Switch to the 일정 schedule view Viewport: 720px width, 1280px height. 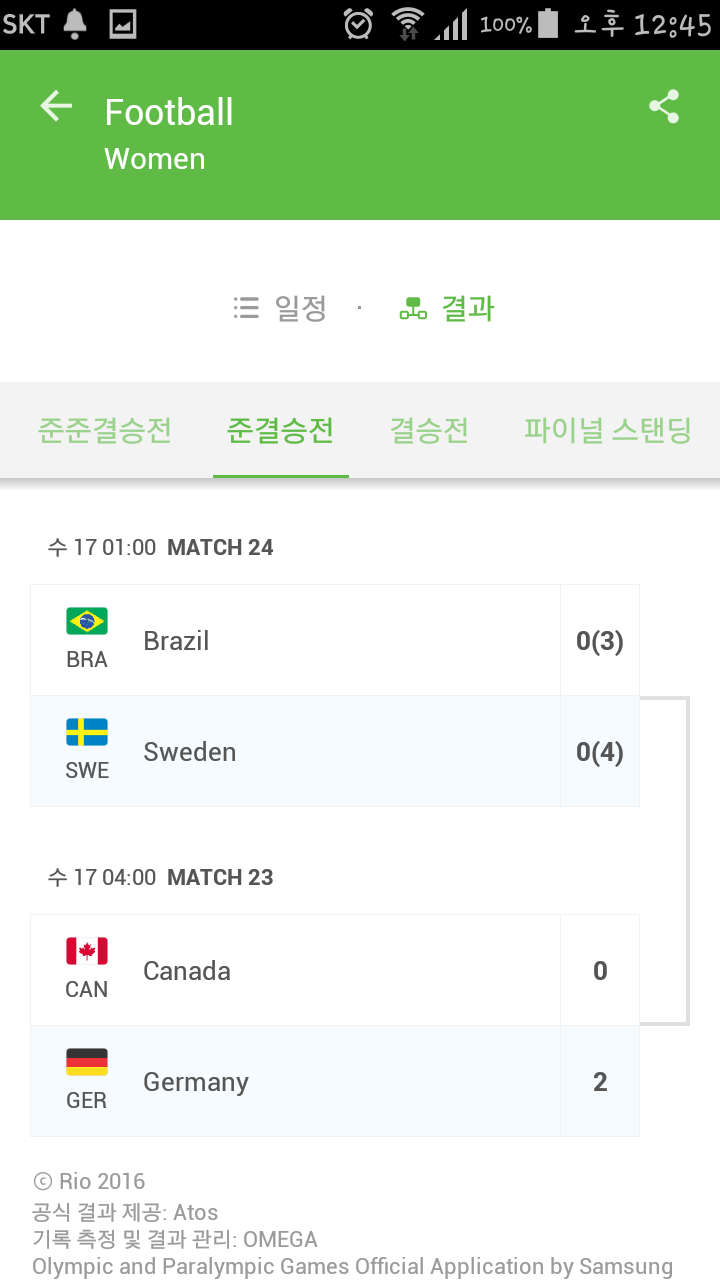pyautogui.click(x=281, y=308)
